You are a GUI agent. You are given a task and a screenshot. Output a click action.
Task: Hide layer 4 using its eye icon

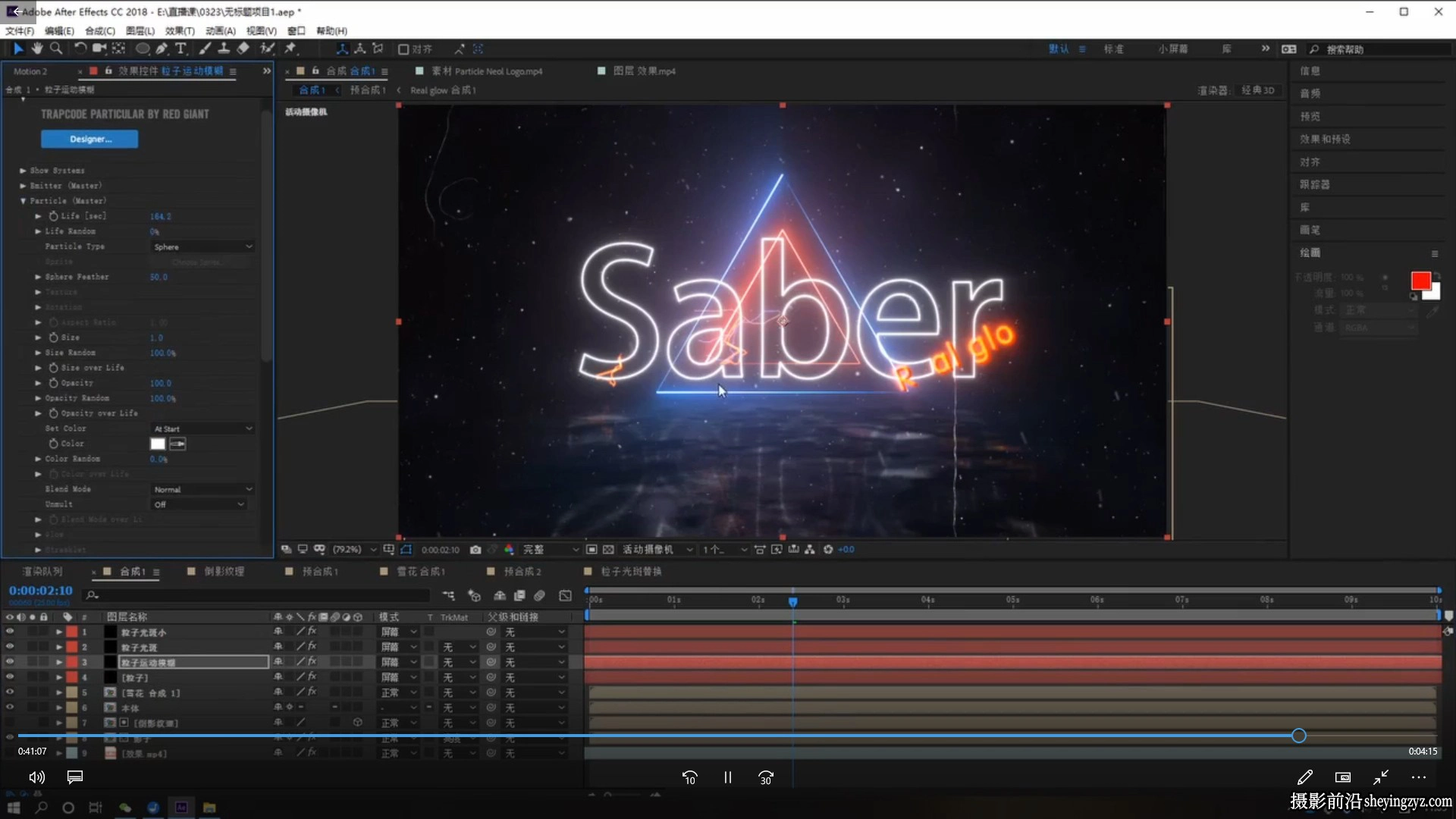coord(10,677)
